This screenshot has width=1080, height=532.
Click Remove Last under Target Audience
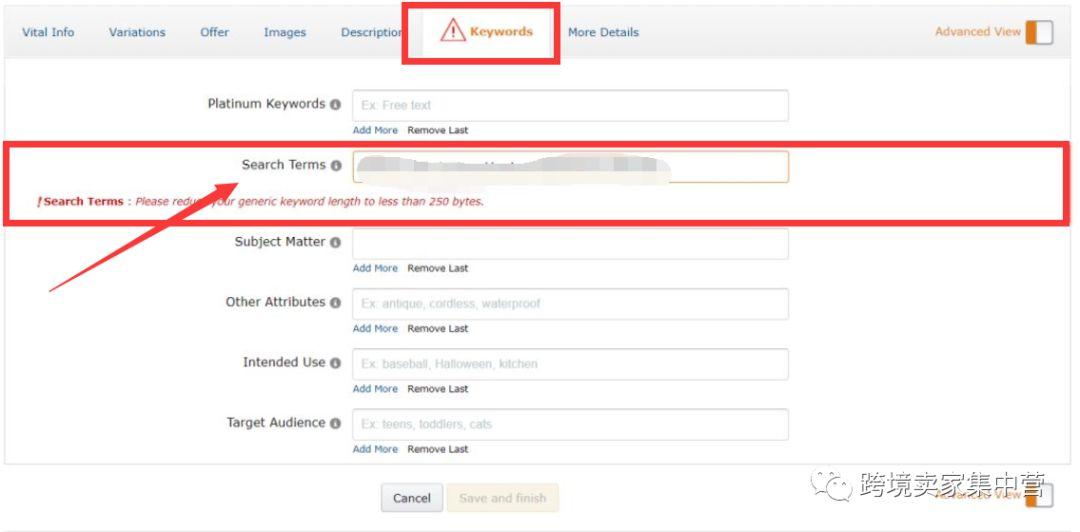click(438, 449)
